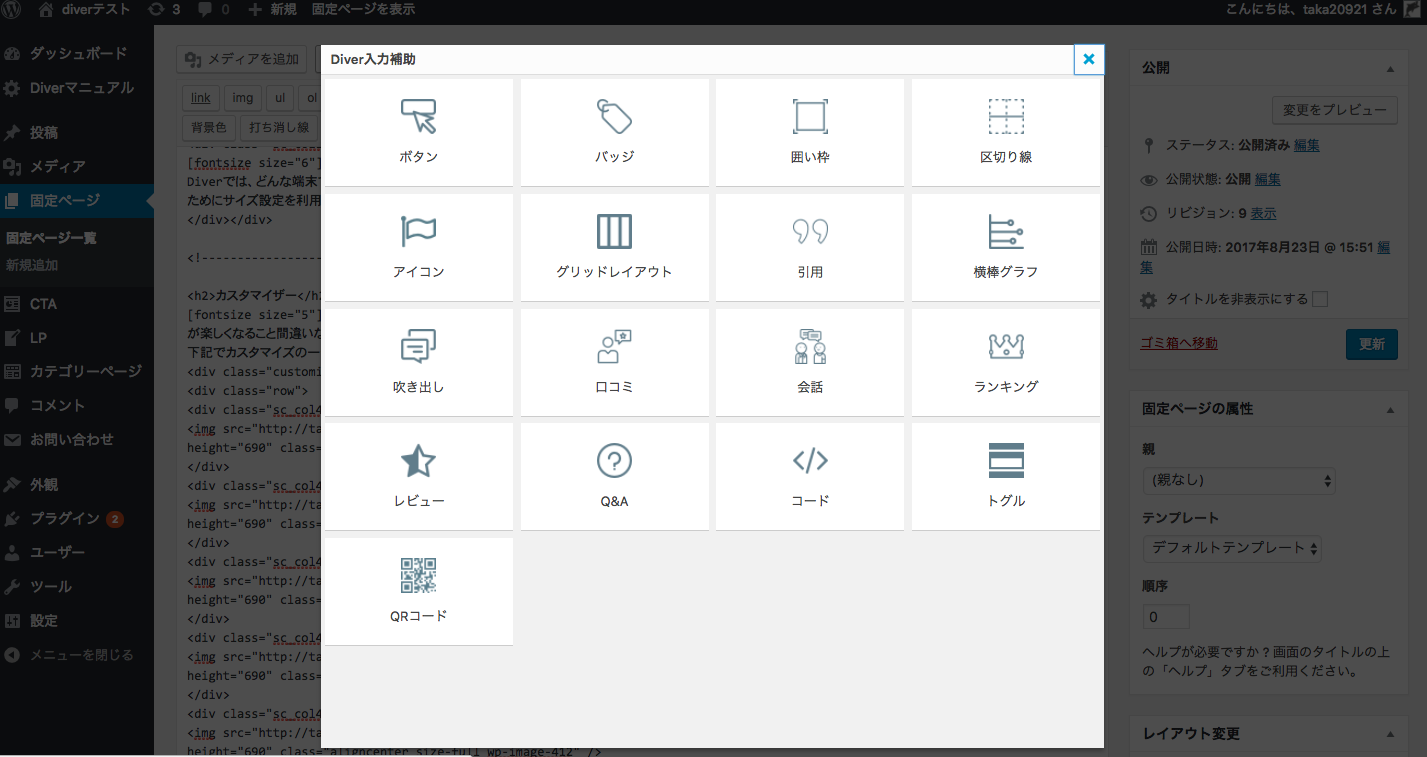Insert a ランキング crown icon
Viewport: 1427px width, 757px height.
[x=1005, y=347]
